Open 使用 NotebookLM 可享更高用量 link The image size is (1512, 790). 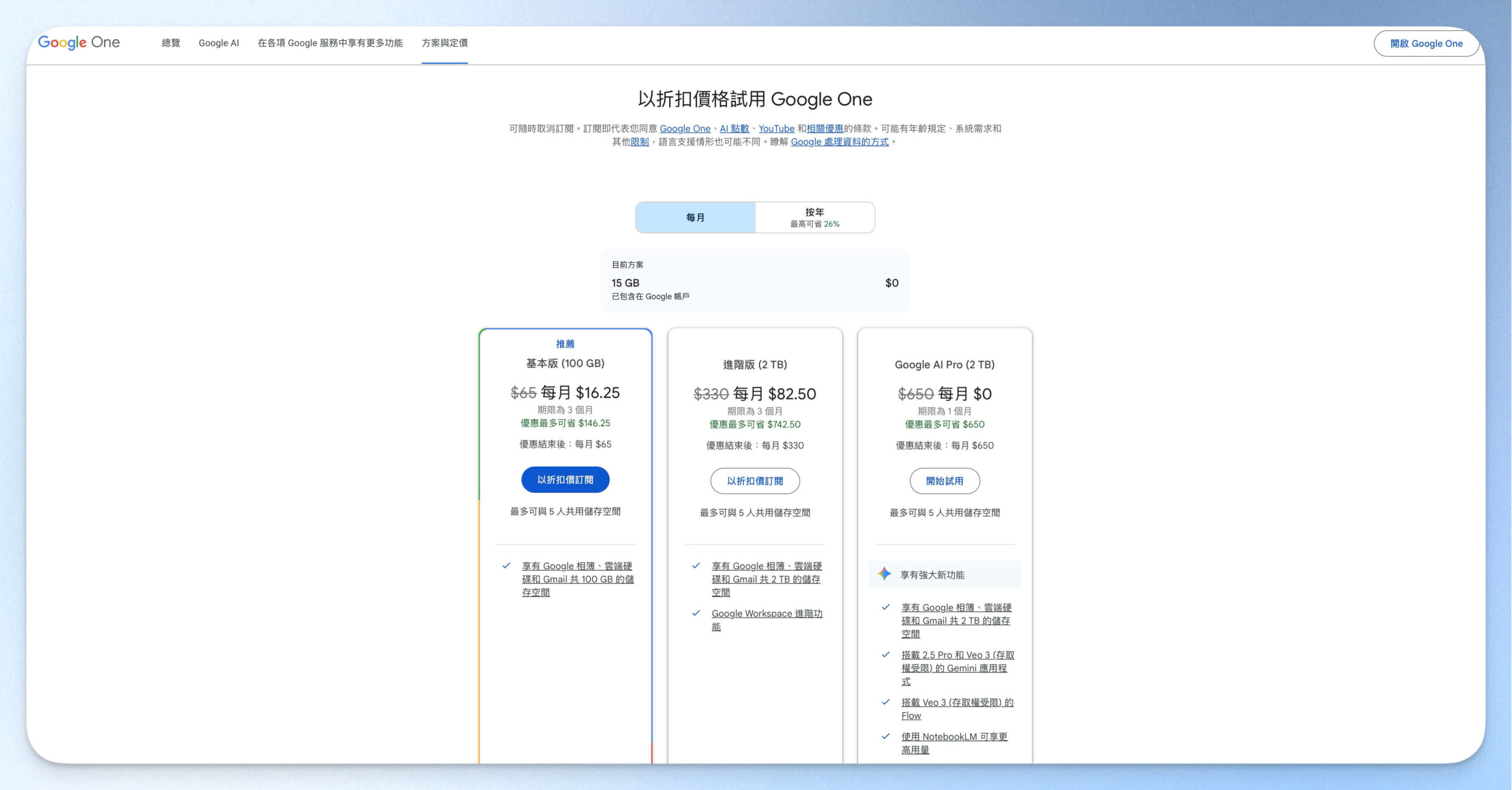pos(954,743)
